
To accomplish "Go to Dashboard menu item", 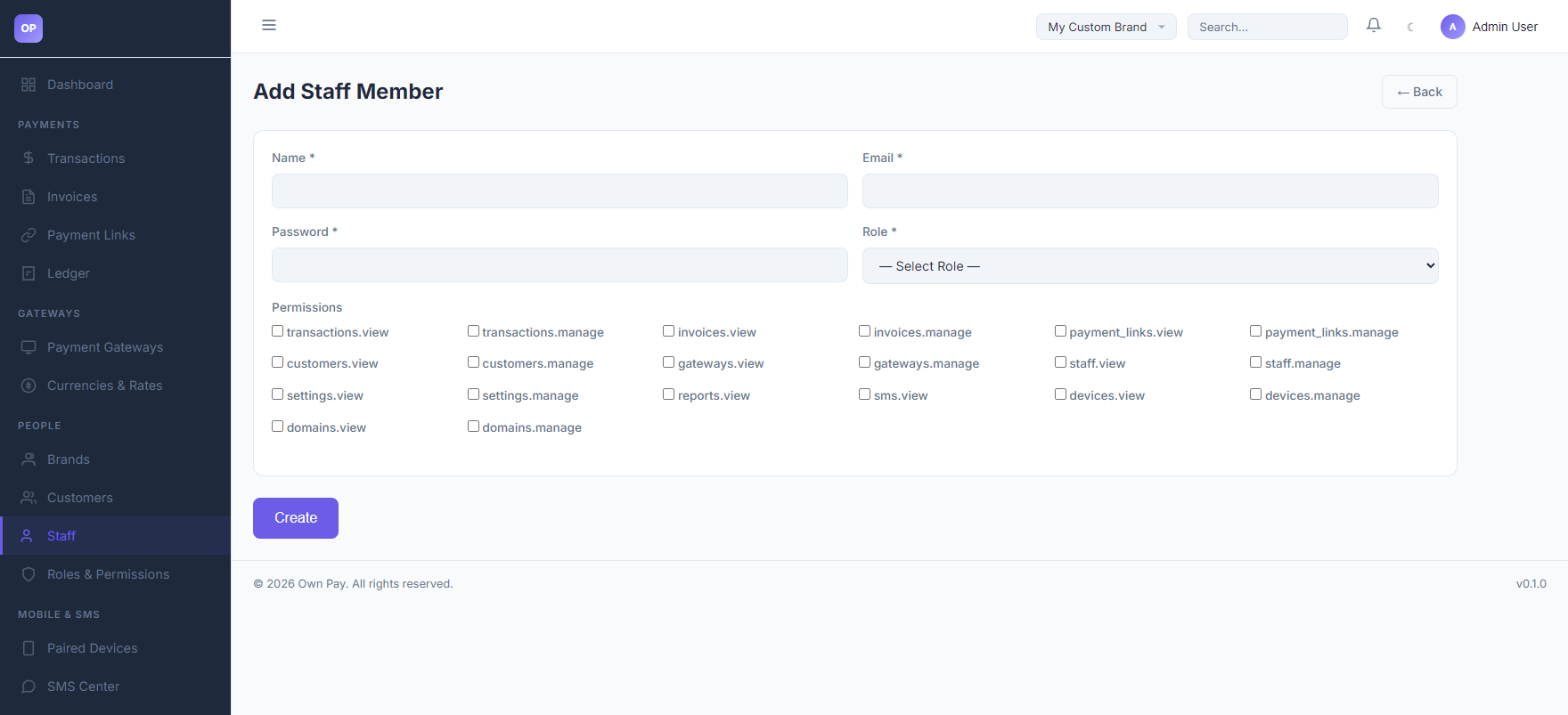I will pyautogui.click(x=115, y=85).
